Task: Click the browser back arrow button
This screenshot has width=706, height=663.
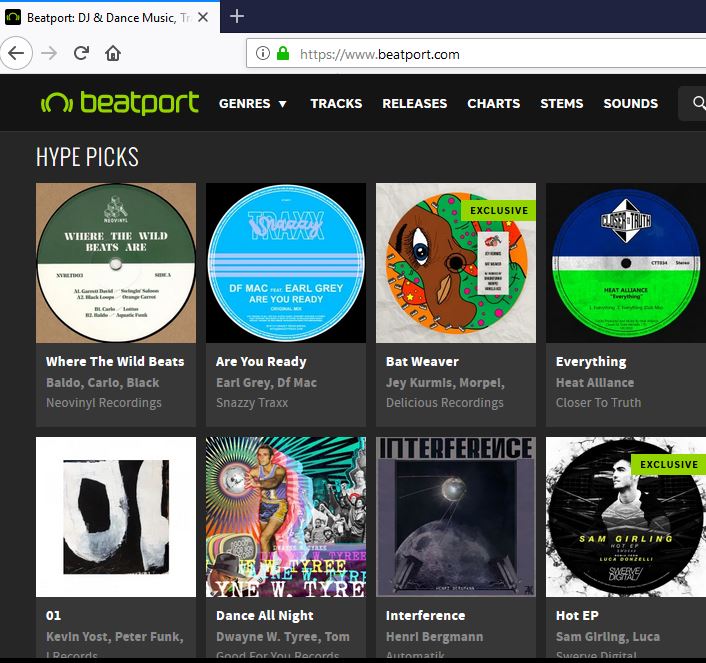Action: pos(16,54)
